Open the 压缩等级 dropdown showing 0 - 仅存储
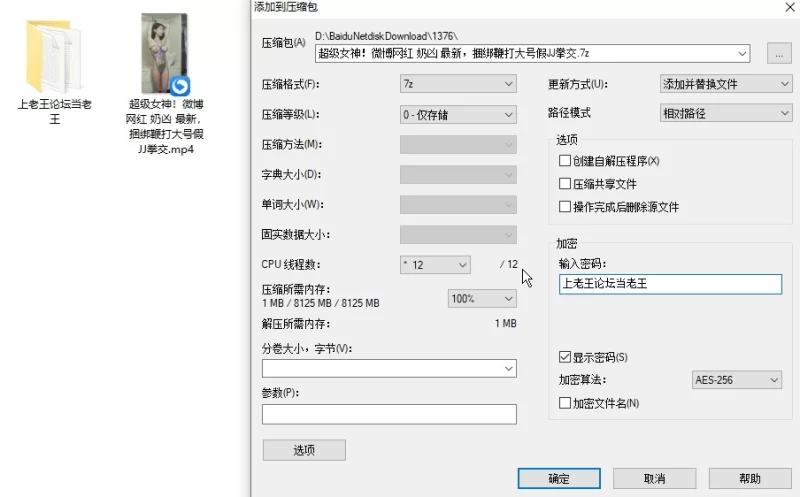This screenshot has height=497, width=800. click(x=458, y=115)
